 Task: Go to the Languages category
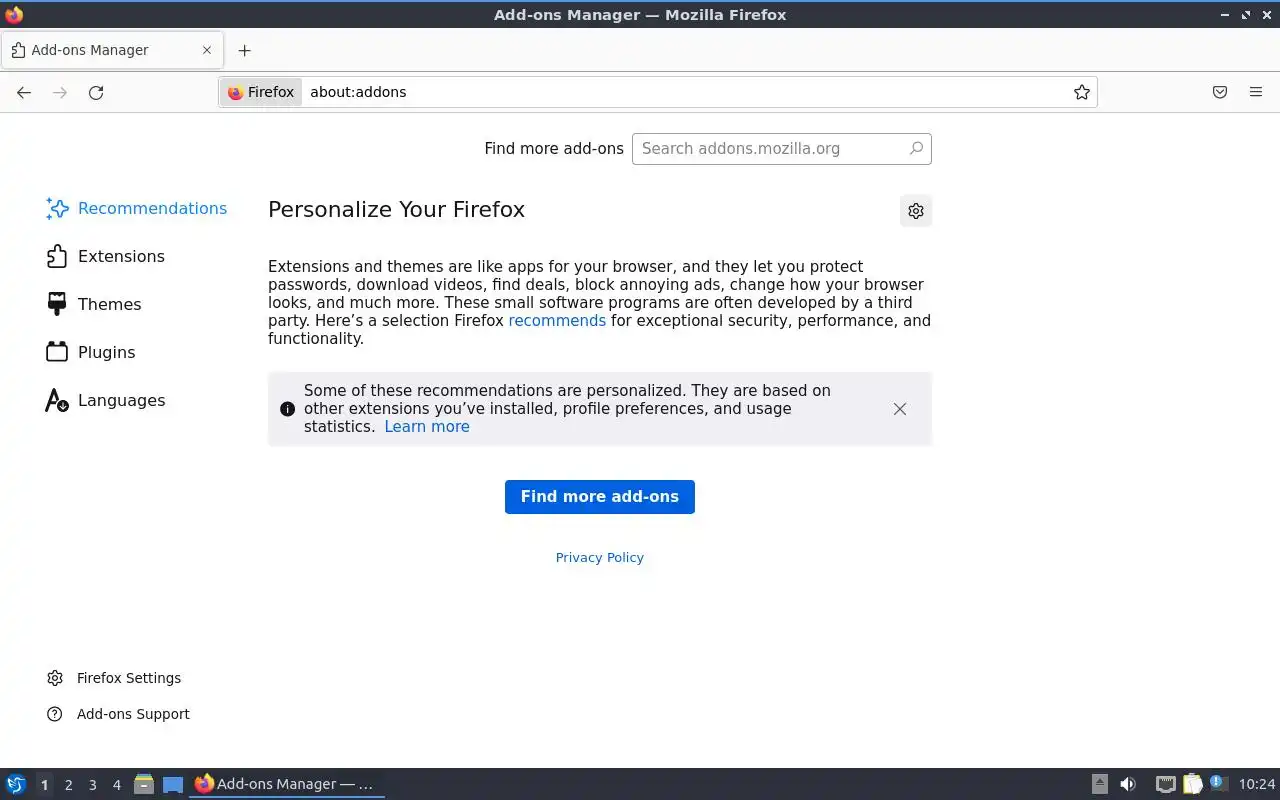click(106, 400)
